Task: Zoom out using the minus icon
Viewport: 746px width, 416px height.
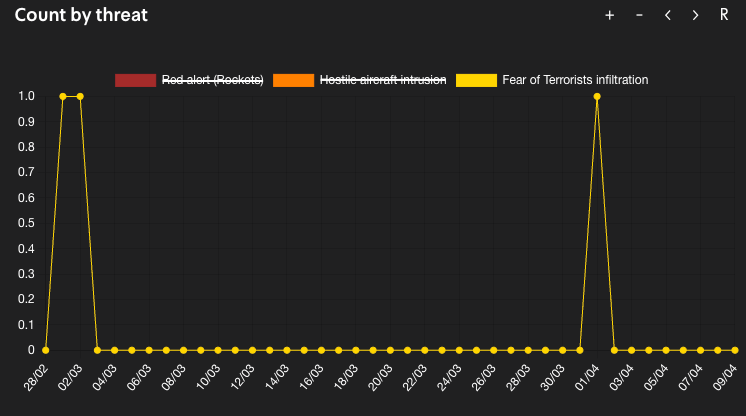Action: point(639,15)
